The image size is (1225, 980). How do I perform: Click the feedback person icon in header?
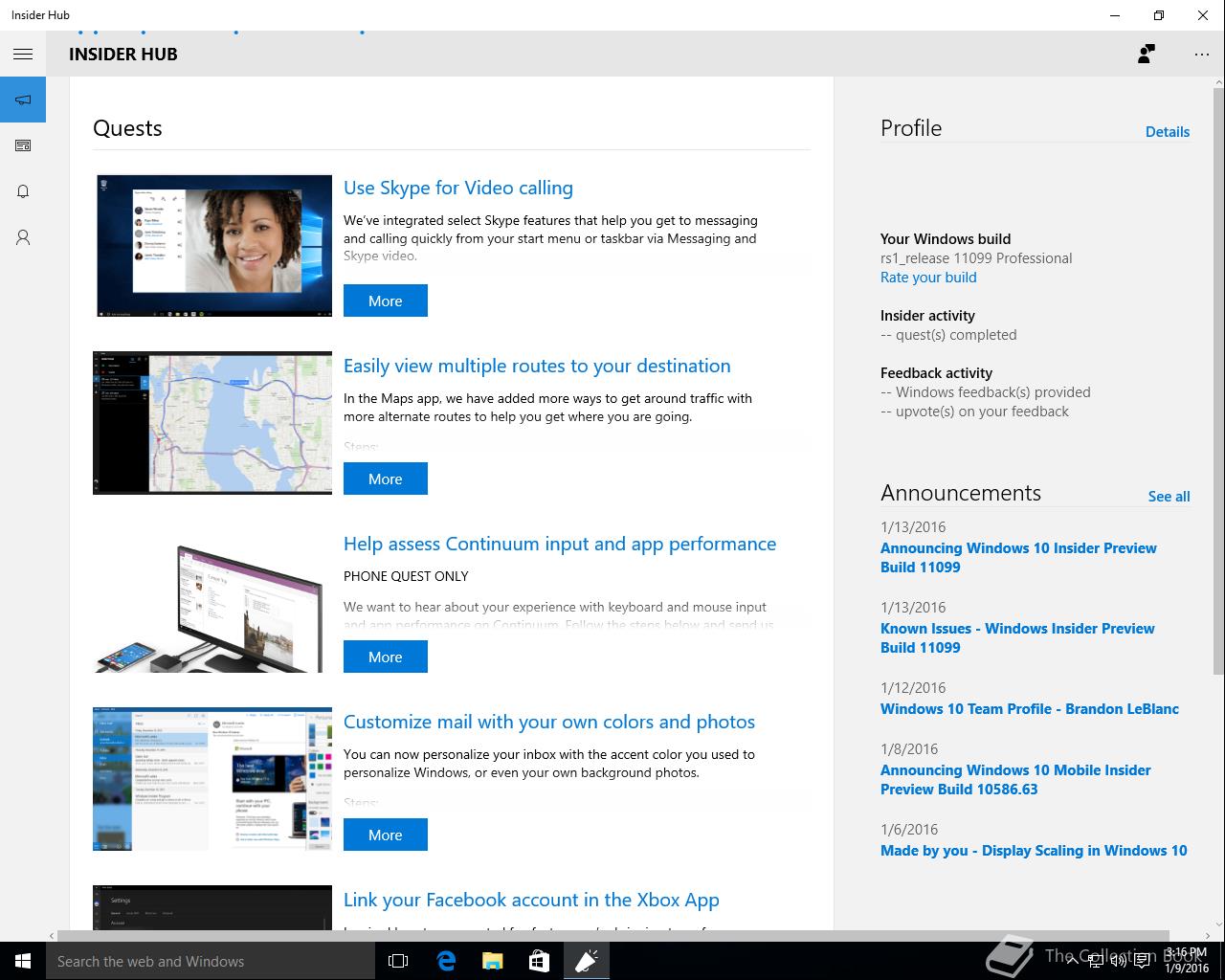click(x=1146, y=55)
